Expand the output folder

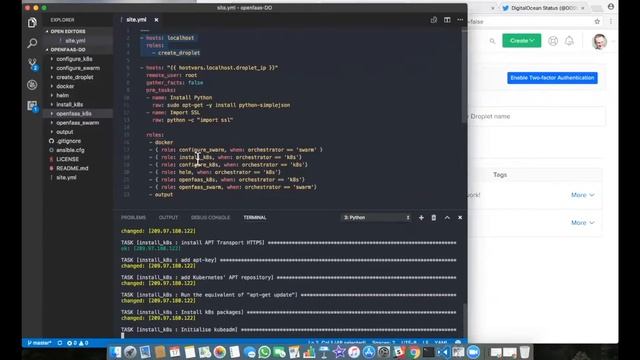(64, 132)
